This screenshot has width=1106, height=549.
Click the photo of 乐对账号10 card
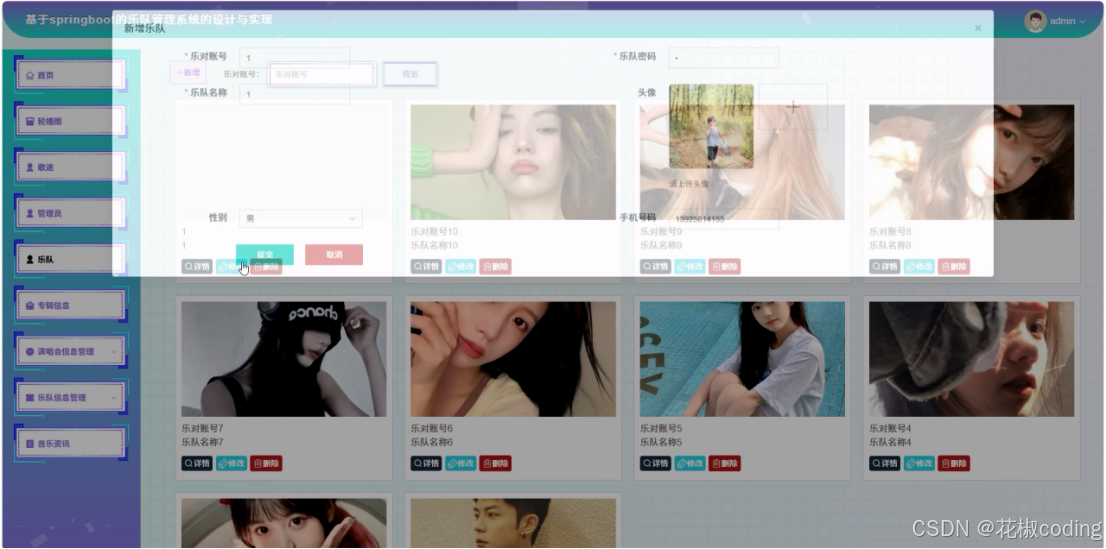[x=513, y=162]
